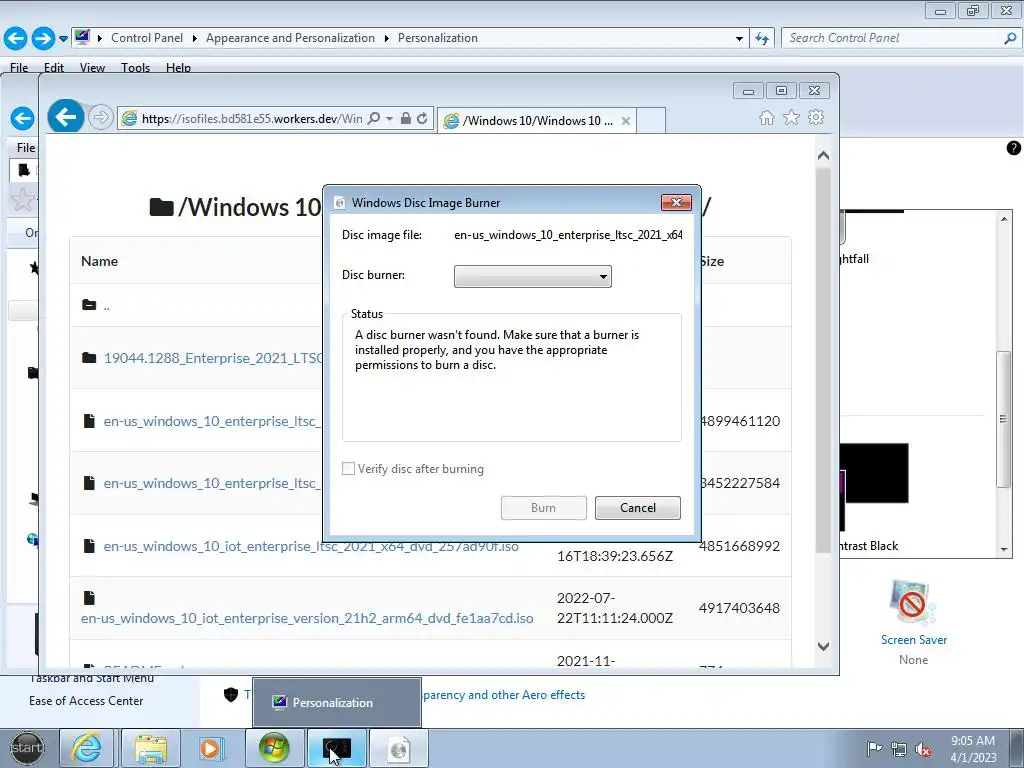Click theme list scroll up arrow
Screen dimensions: 1024x768
click(x=1004, y=219)
